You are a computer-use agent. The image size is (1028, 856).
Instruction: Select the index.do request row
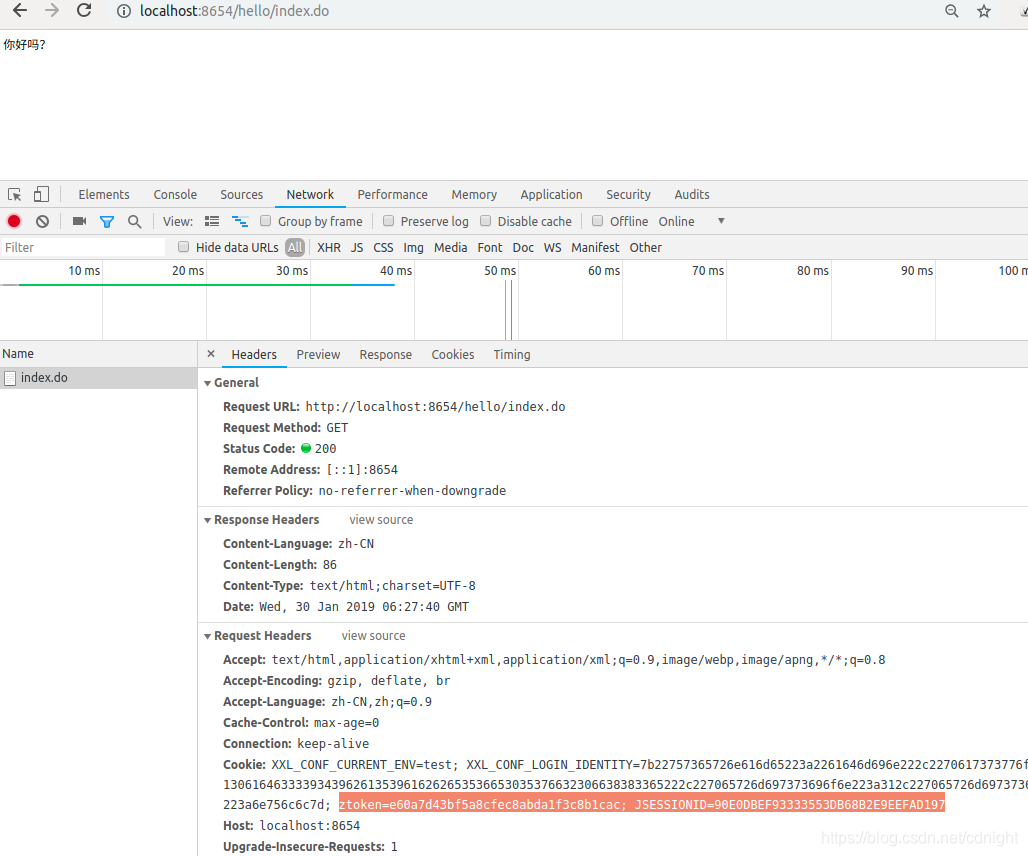98,378
